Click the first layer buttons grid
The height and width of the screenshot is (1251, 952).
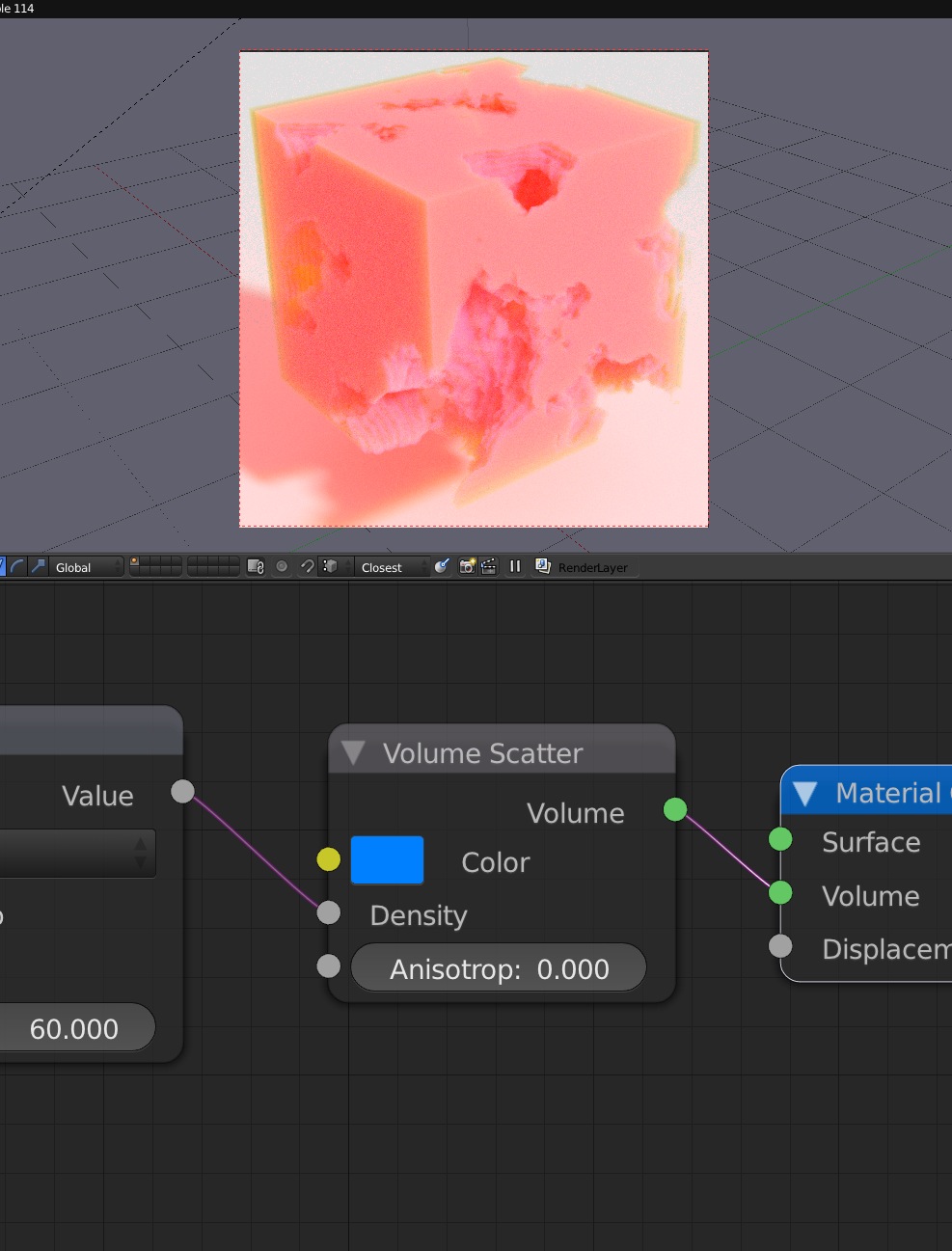[155, 567]
